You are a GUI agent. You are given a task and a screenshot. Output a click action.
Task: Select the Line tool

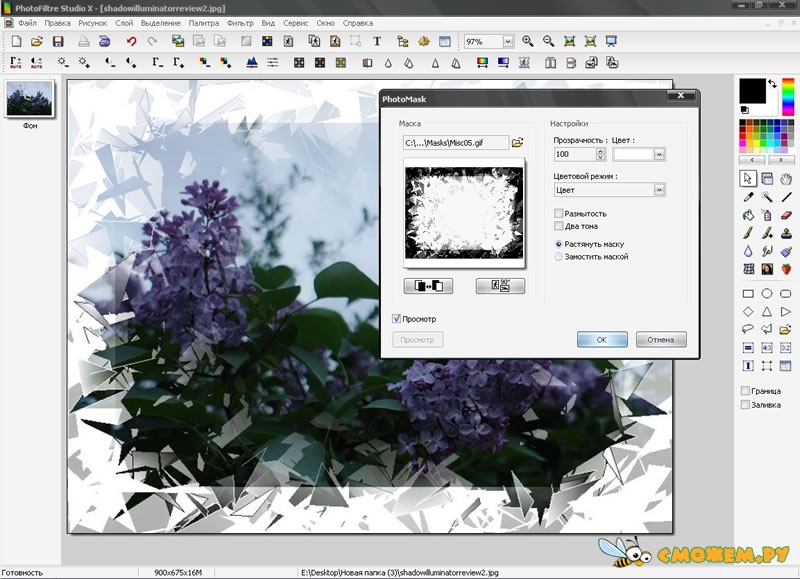(786, 197)
